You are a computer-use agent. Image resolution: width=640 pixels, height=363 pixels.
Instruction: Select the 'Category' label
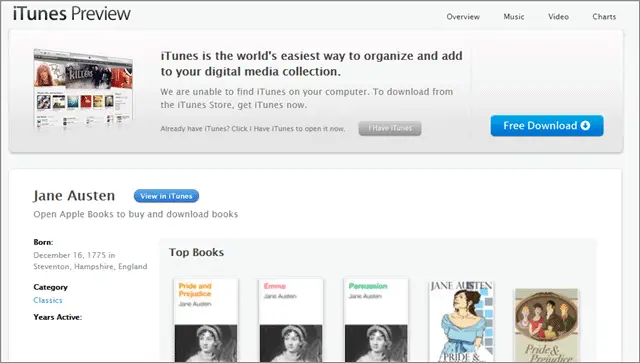pyautogui.click(x=51, y=287)
